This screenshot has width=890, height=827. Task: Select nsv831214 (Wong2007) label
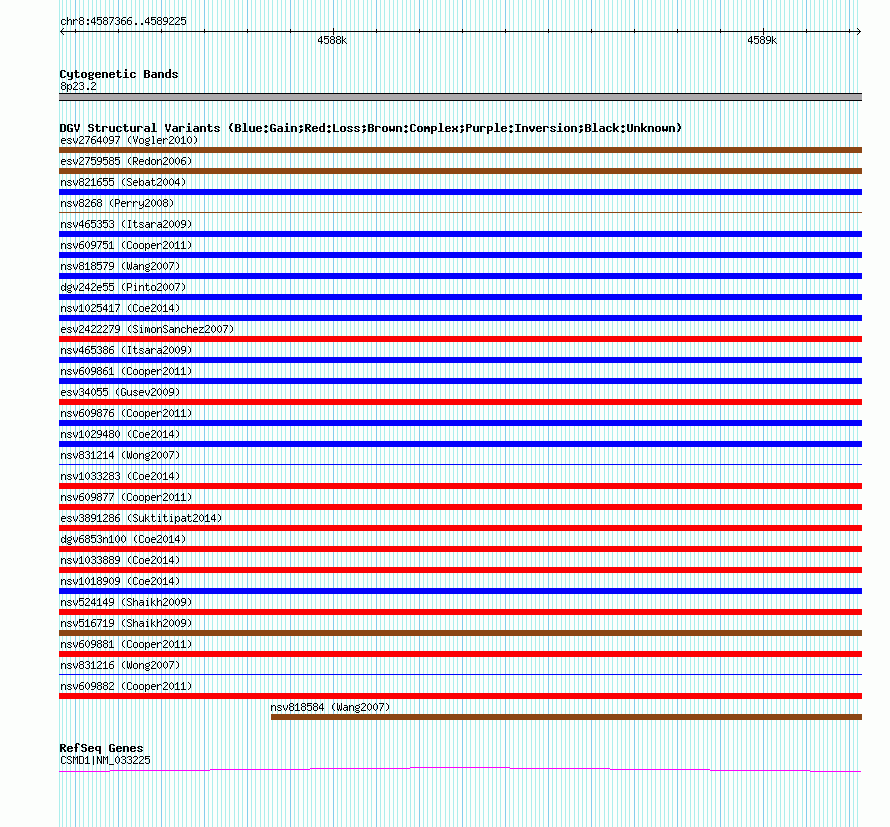(120, 455)
